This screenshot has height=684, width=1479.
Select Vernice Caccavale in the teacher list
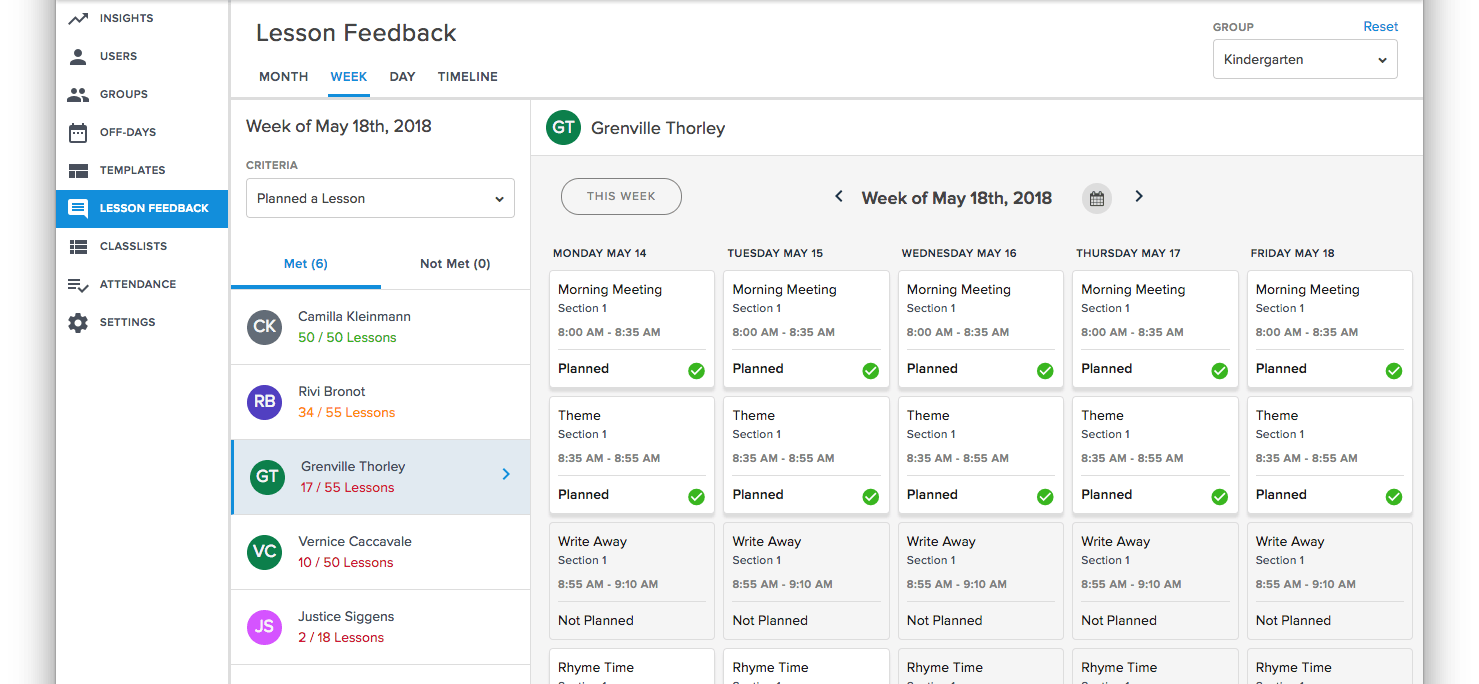pyautogui.click(x=380, y=552)
